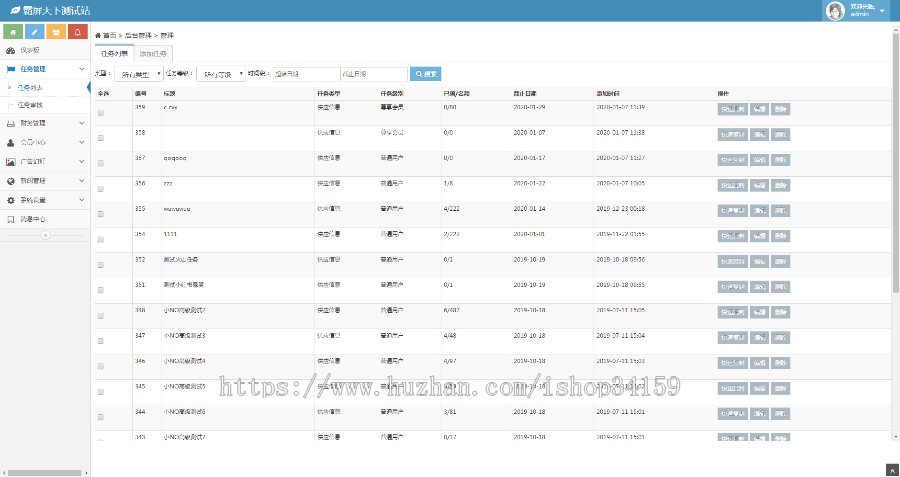Image resolution: width=900 pixels, height=477 pixels.
Task: Click the home icon in the breadcrumb
Action: [98, 36]
